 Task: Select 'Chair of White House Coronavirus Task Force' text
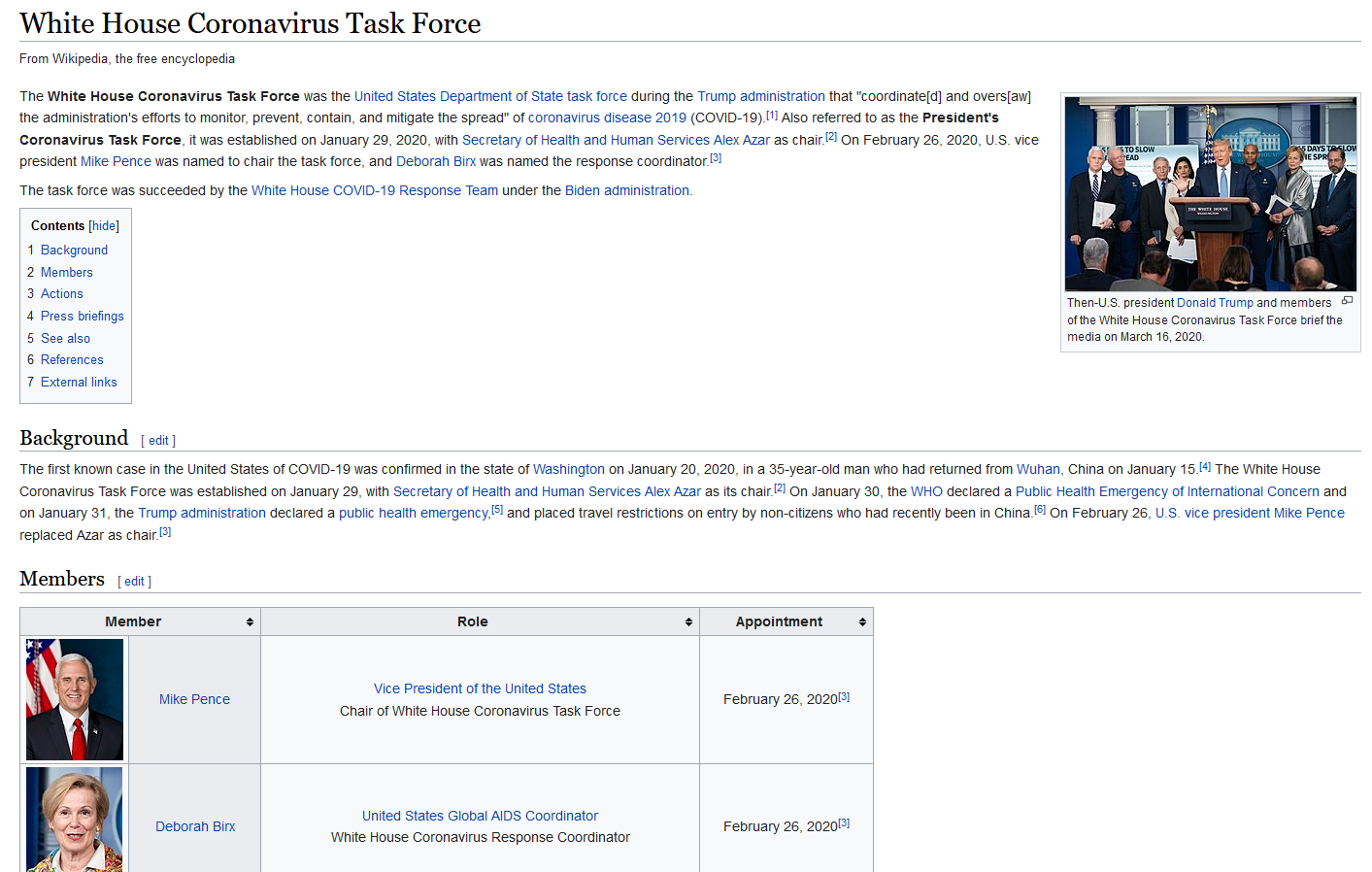coord(480,711)
